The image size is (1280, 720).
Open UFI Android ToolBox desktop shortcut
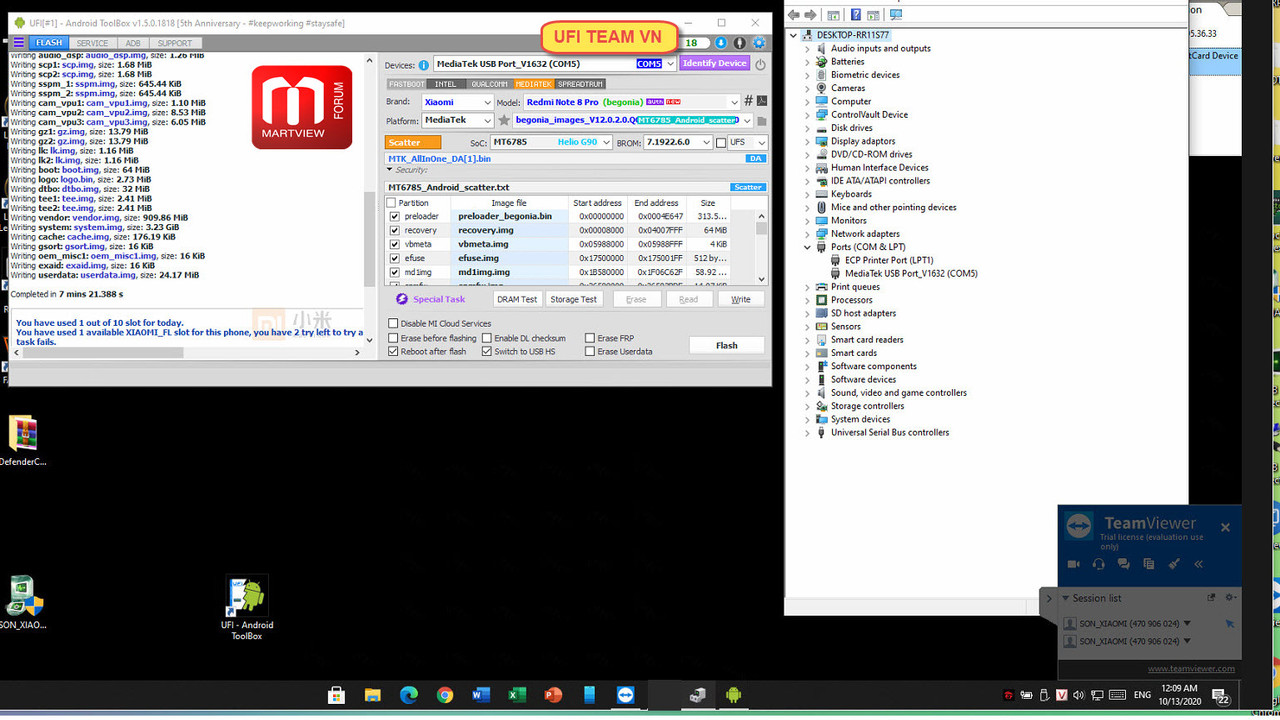pos(246,608)
